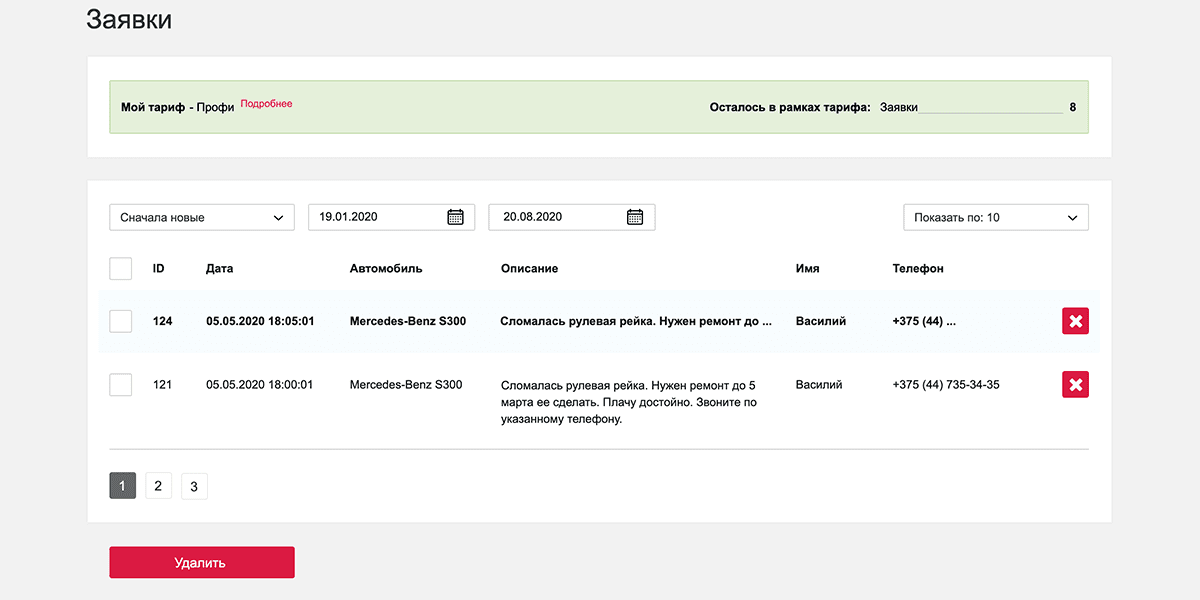Open the 'Подробнее' tariff link
This screenshot has height=600, width=1200.
point(266,104)
